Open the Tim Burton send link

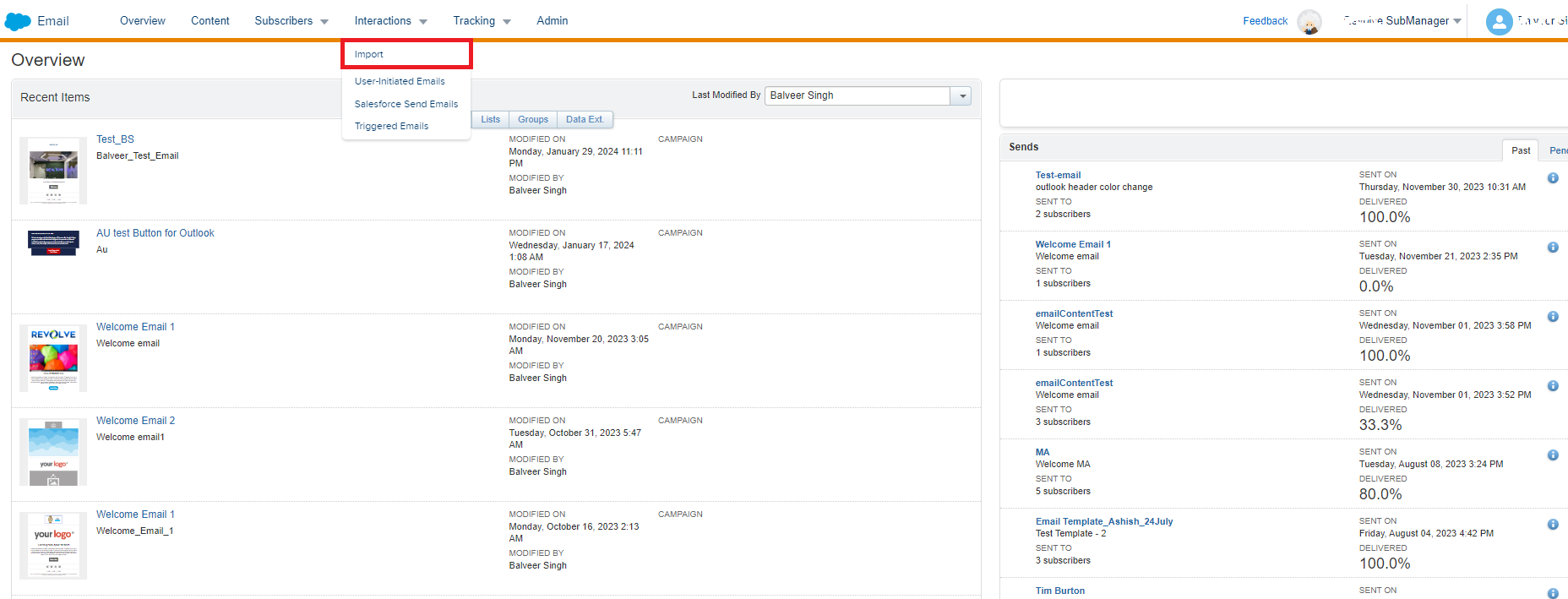coord(1060,591)
